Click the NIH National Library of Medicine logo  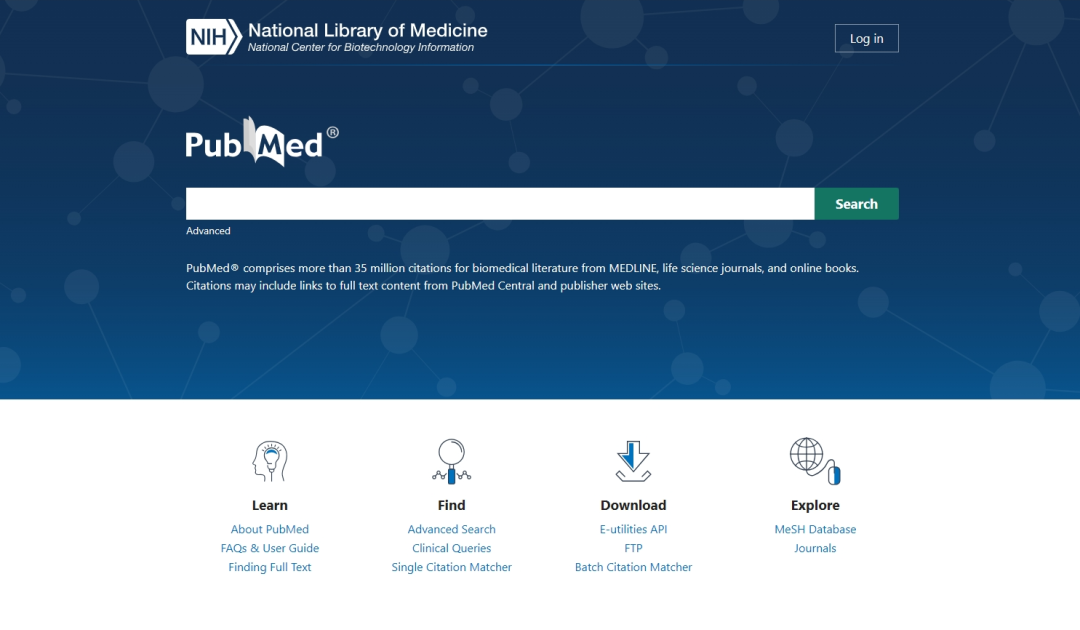(x=336, y=37)
